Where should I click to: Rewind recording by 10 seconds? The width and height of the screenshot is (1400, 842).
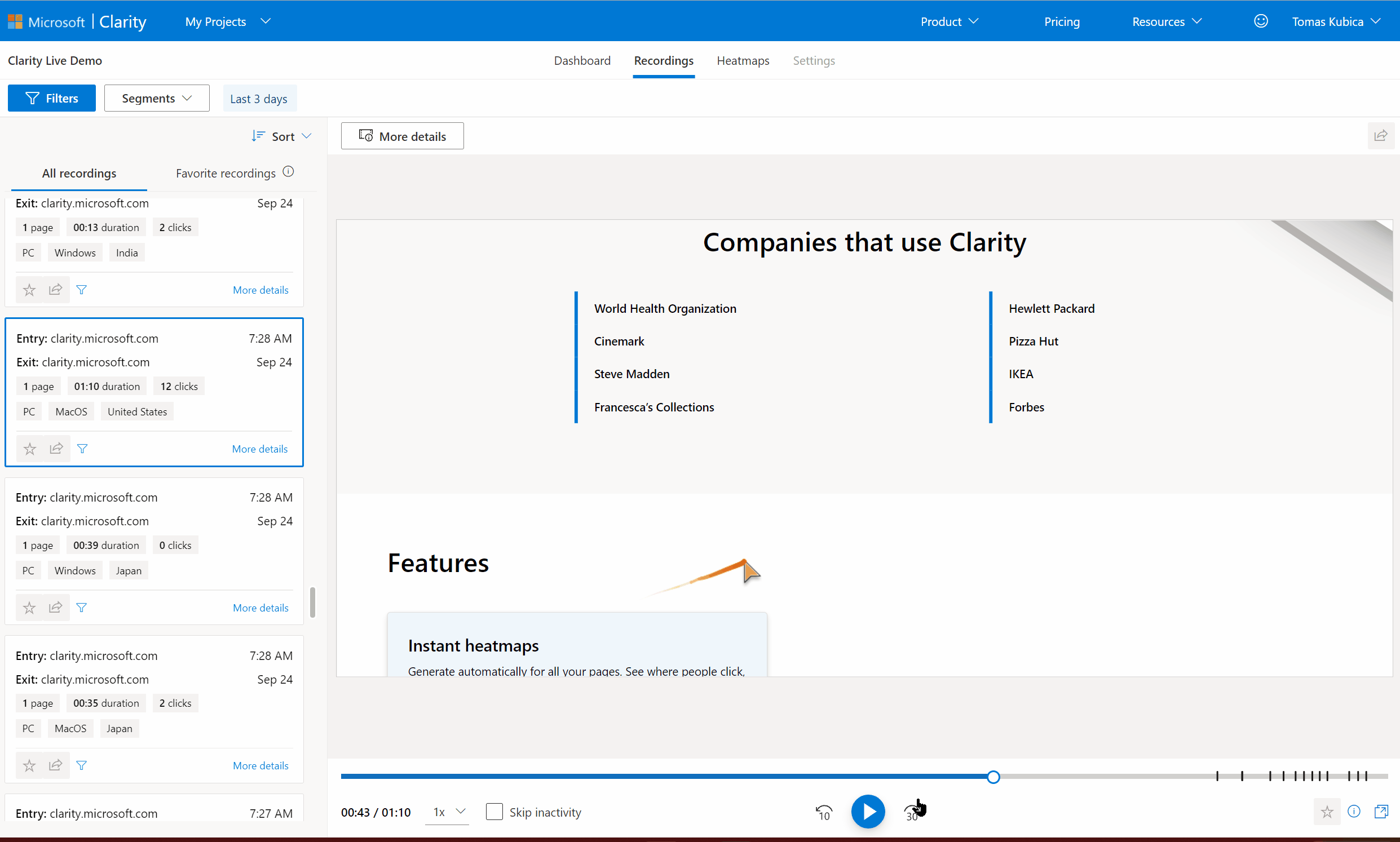pos(823,813)
